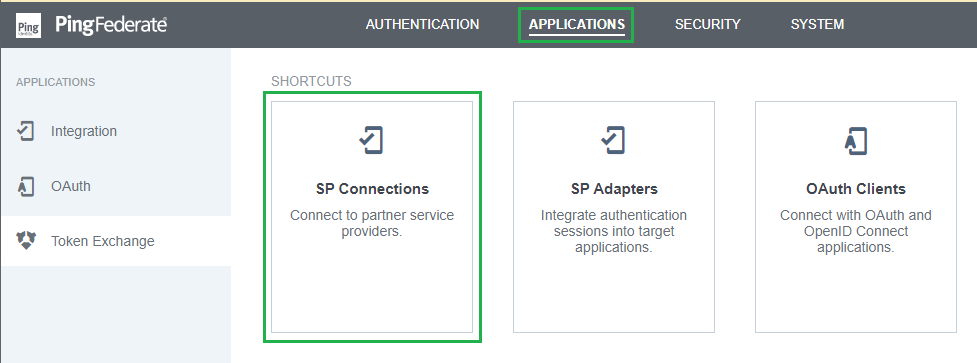Click the Token Exchange sidebar icon
The image size is (977, 363).
[x=26, y=240]
